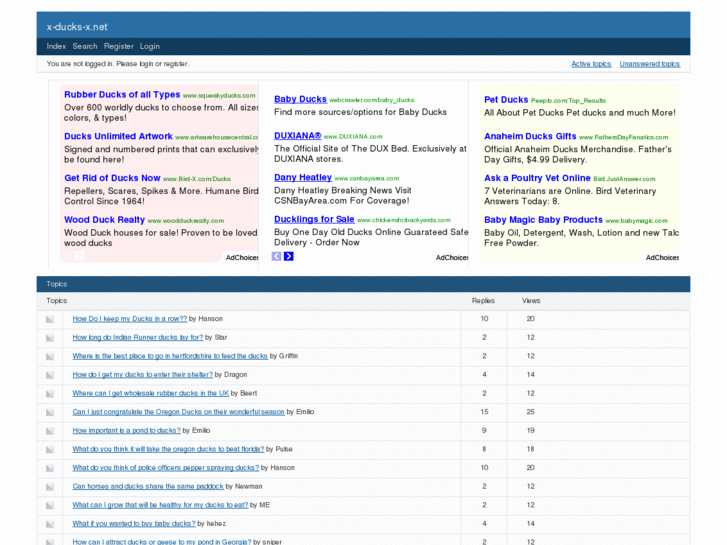
Task: Click the 15 replies count for Oregon Ducks topic
Action: pyautogui.click(x=485, y=412)
